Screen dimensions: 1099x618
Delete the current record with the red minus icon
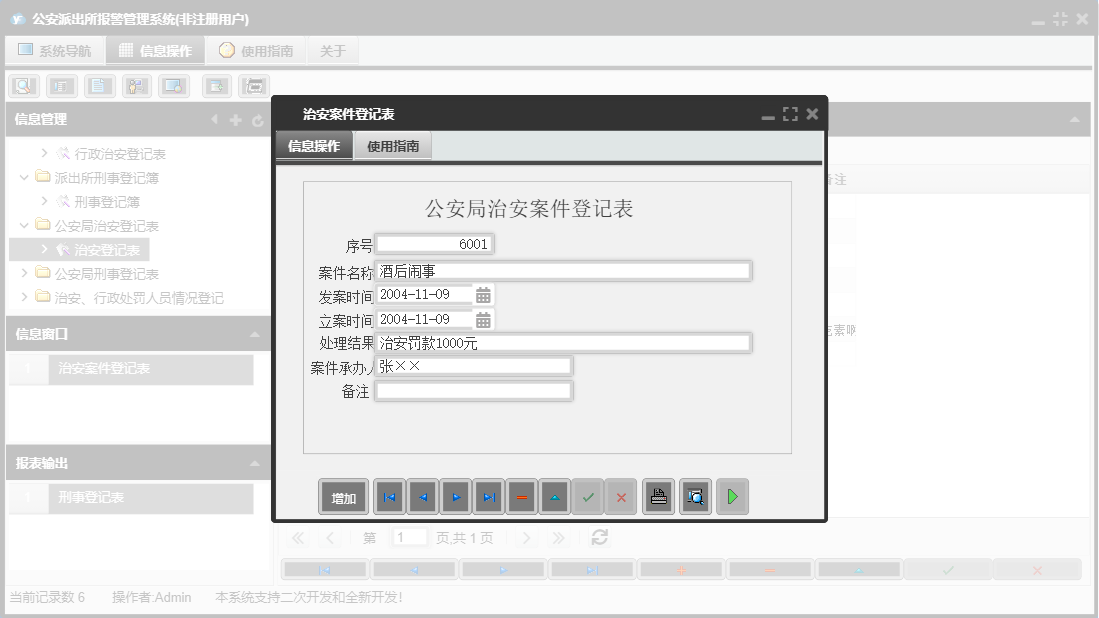click(x=521, y=496)
